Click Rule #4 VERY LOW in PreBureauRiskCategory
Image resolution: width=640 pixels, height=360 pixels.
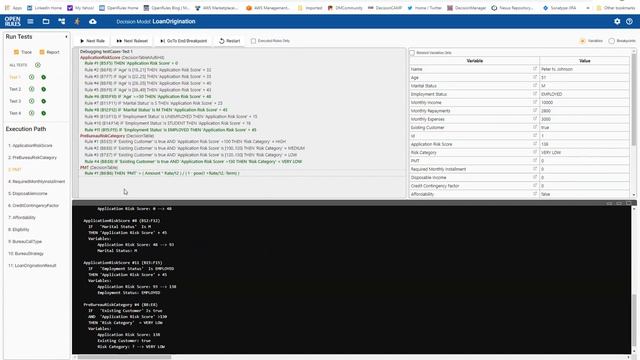click(193, 162)
